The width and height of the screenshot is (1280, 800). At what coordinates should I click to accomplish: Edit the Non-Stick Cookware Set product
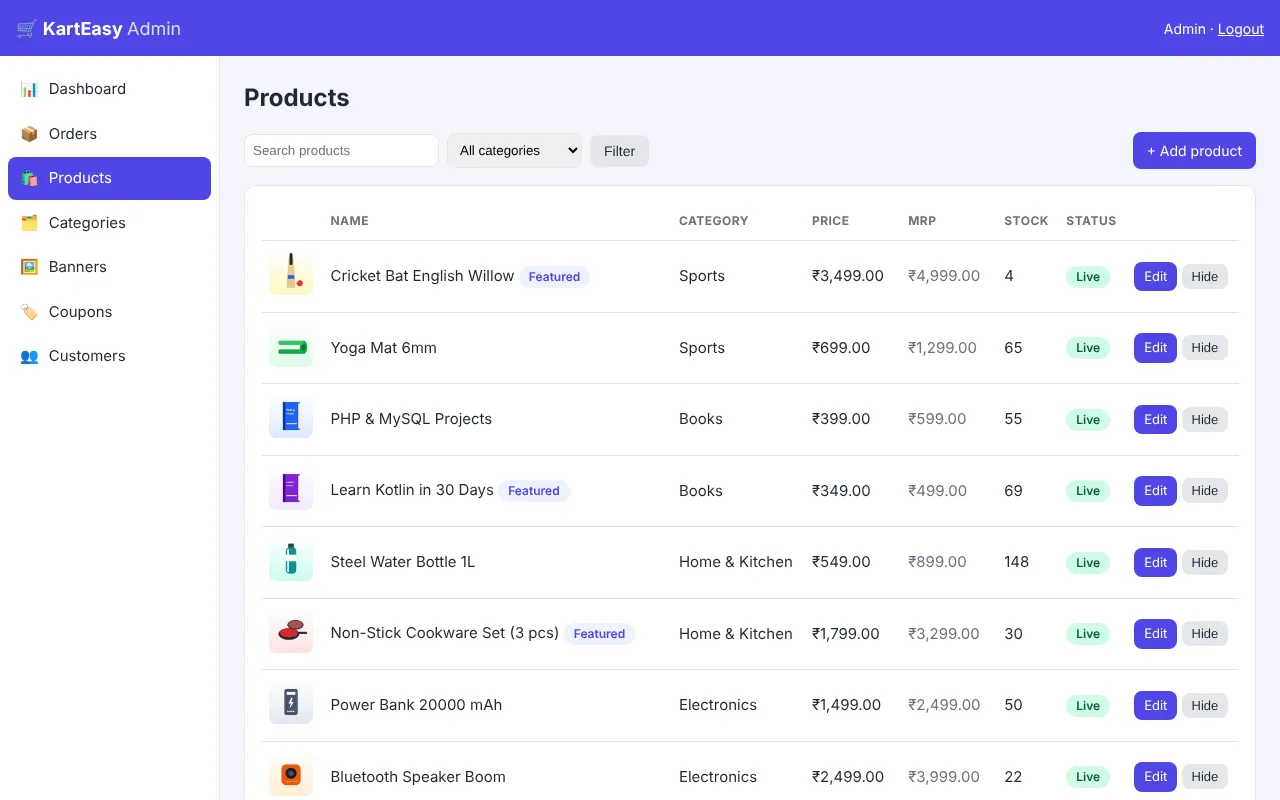pyautogui.click(x=1155, y=634)
